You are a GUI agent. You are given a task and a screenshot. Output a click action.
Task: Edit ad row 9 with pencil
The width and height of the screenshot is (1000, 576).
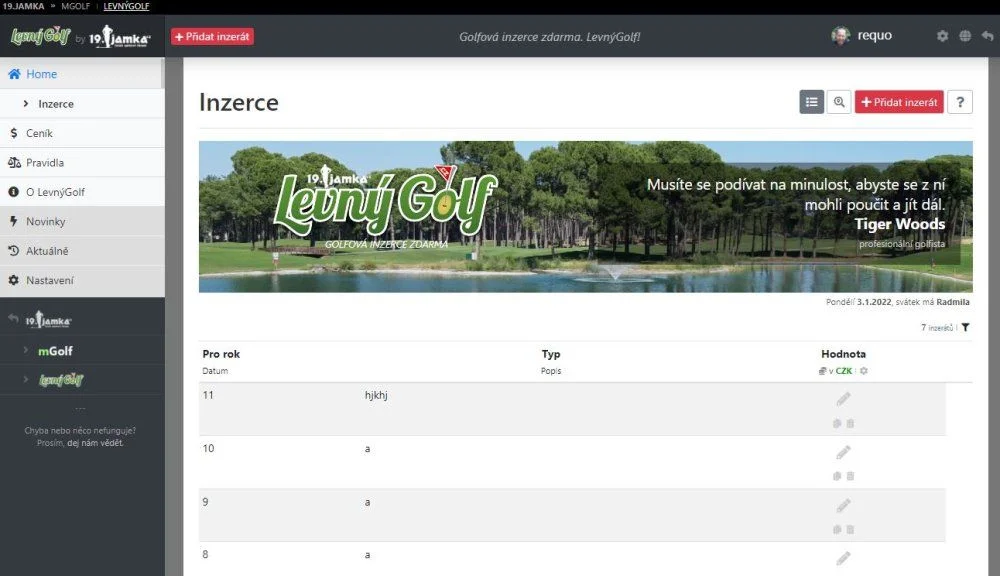pos(843,506)
